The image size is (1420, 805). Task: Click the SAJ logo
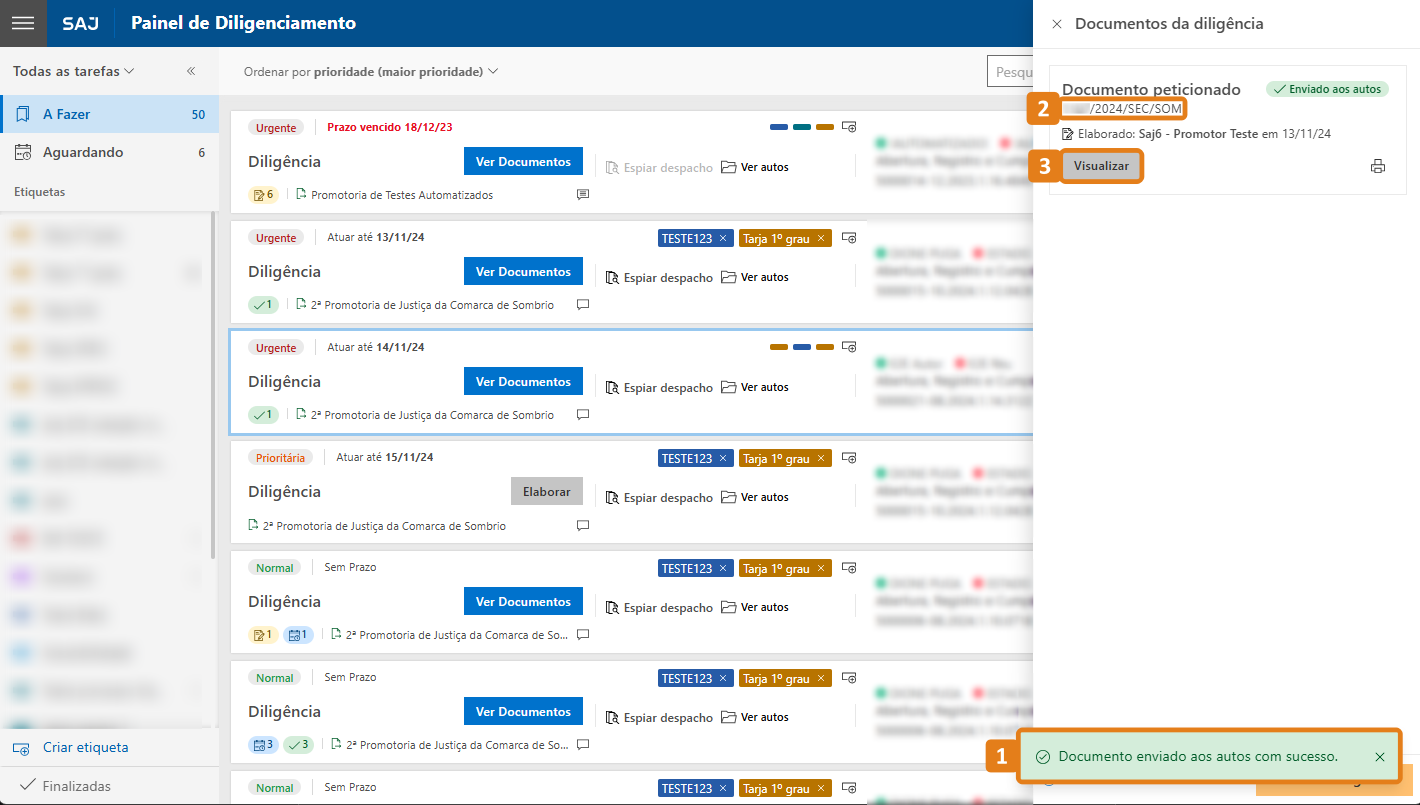click(80, 23)
